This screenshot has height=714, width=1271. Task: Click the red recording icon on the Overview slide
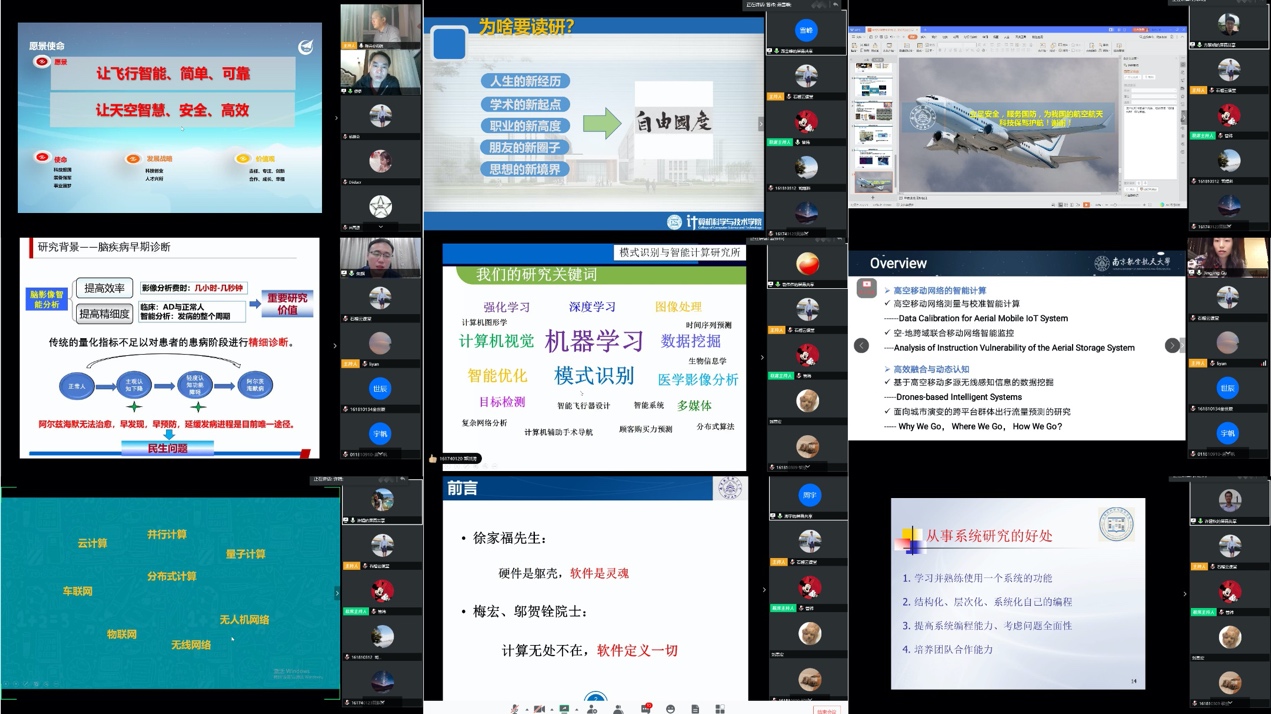point(866,289)
